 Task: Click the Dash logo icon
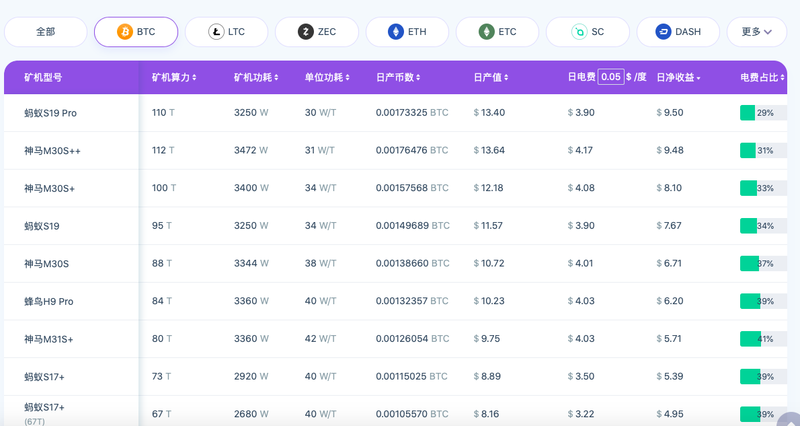(663, 32)
